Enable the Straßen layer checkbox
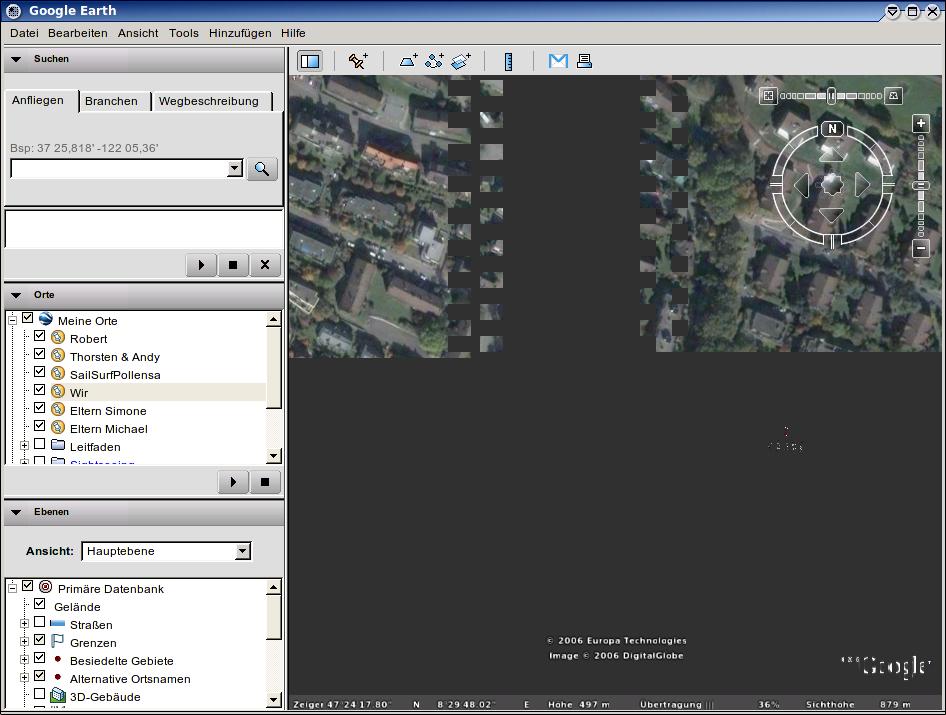The height and width of the screenshot is (715, 946). coord(40,624)
